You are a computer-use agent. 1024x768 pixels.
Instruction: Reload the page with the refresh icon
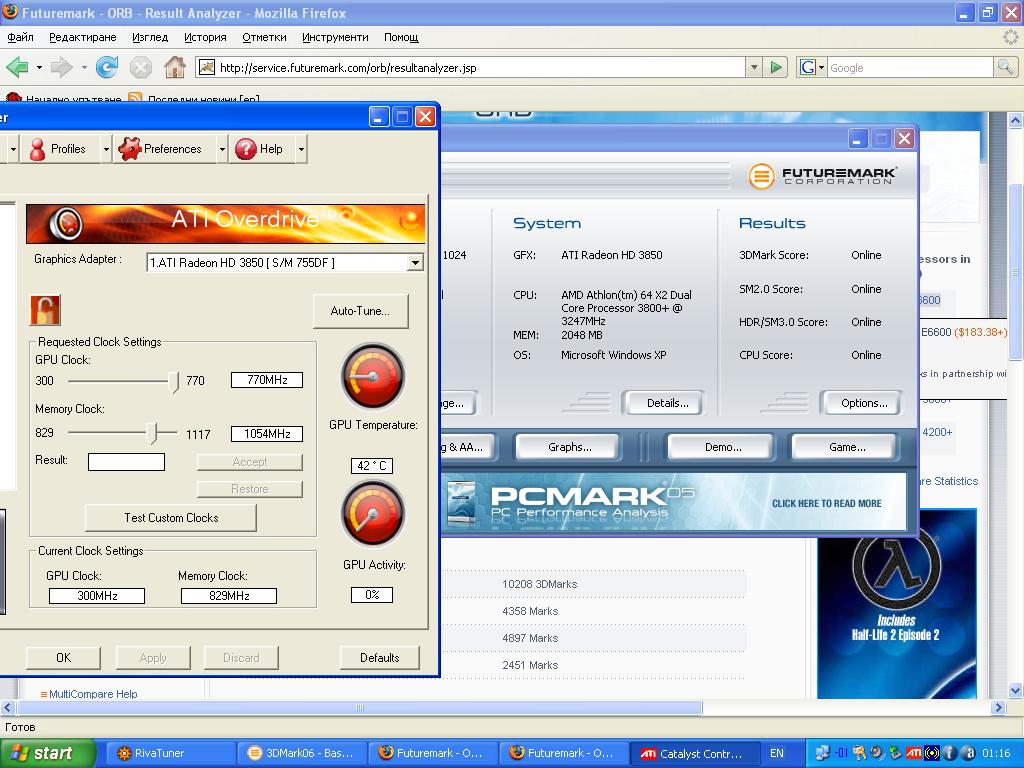click(x=107, y=67)
